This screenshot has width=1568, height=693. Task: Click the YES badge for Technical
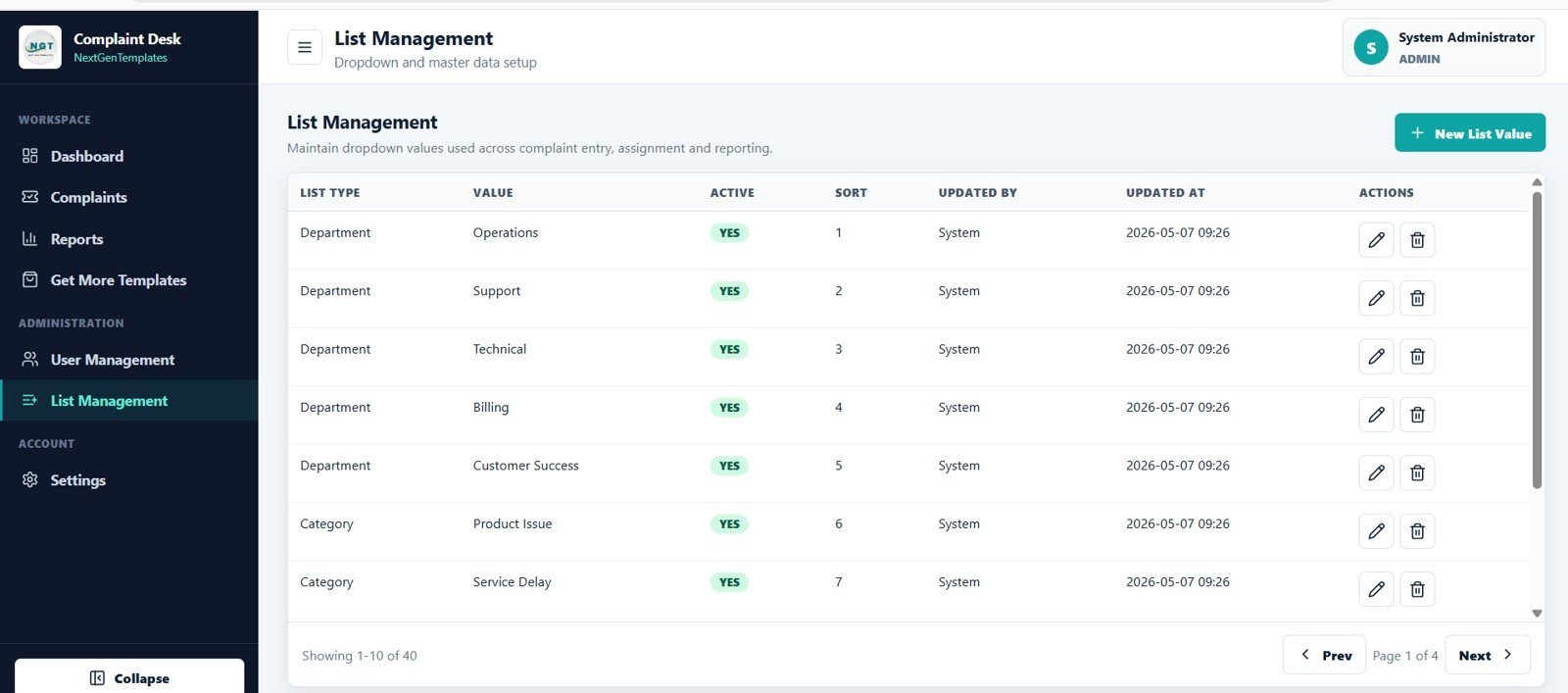click(x=729, y=350)
